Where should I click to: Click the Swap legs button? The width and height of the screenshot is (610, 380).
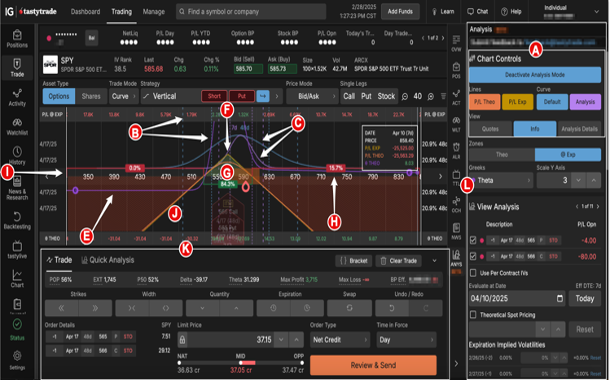pos(349,308)
